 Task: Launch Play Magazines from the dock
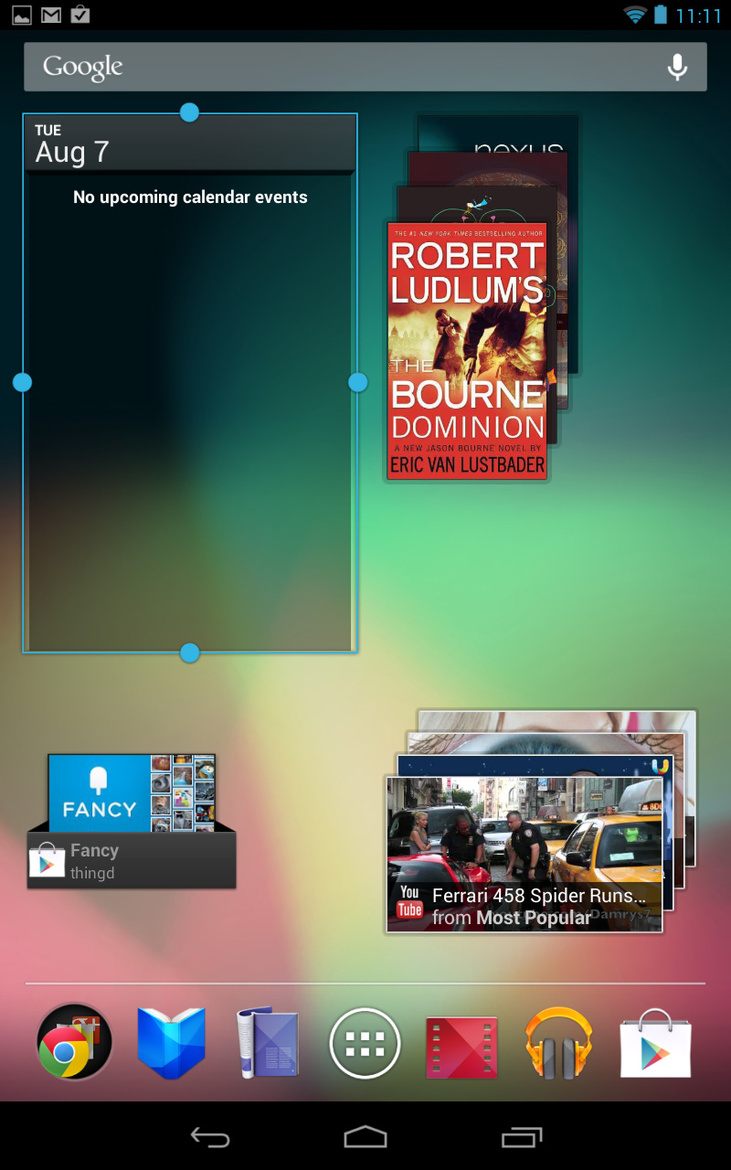click(268, 1042)
